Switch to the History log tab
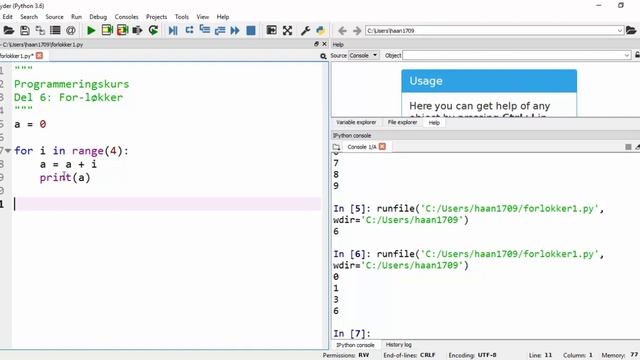640x360 pixels. (x=399, y=345)
